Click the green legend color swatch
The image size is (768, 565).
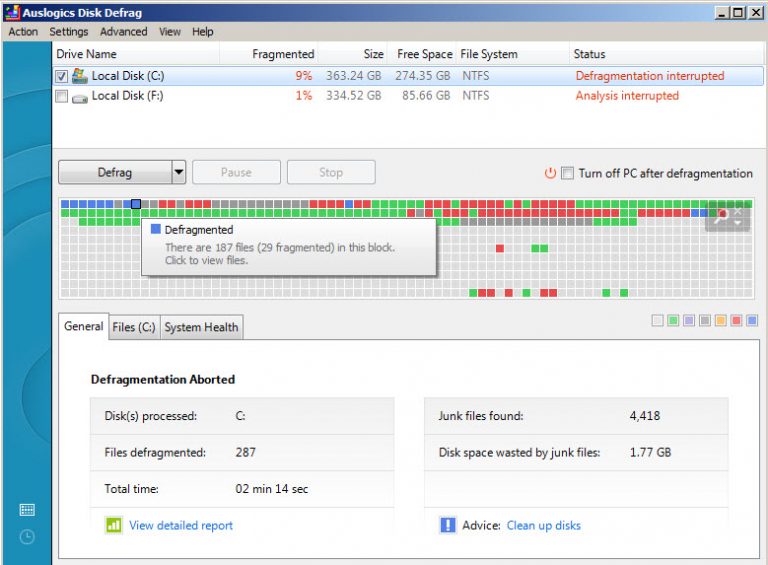pyautogui.click(x=673, y=321)
